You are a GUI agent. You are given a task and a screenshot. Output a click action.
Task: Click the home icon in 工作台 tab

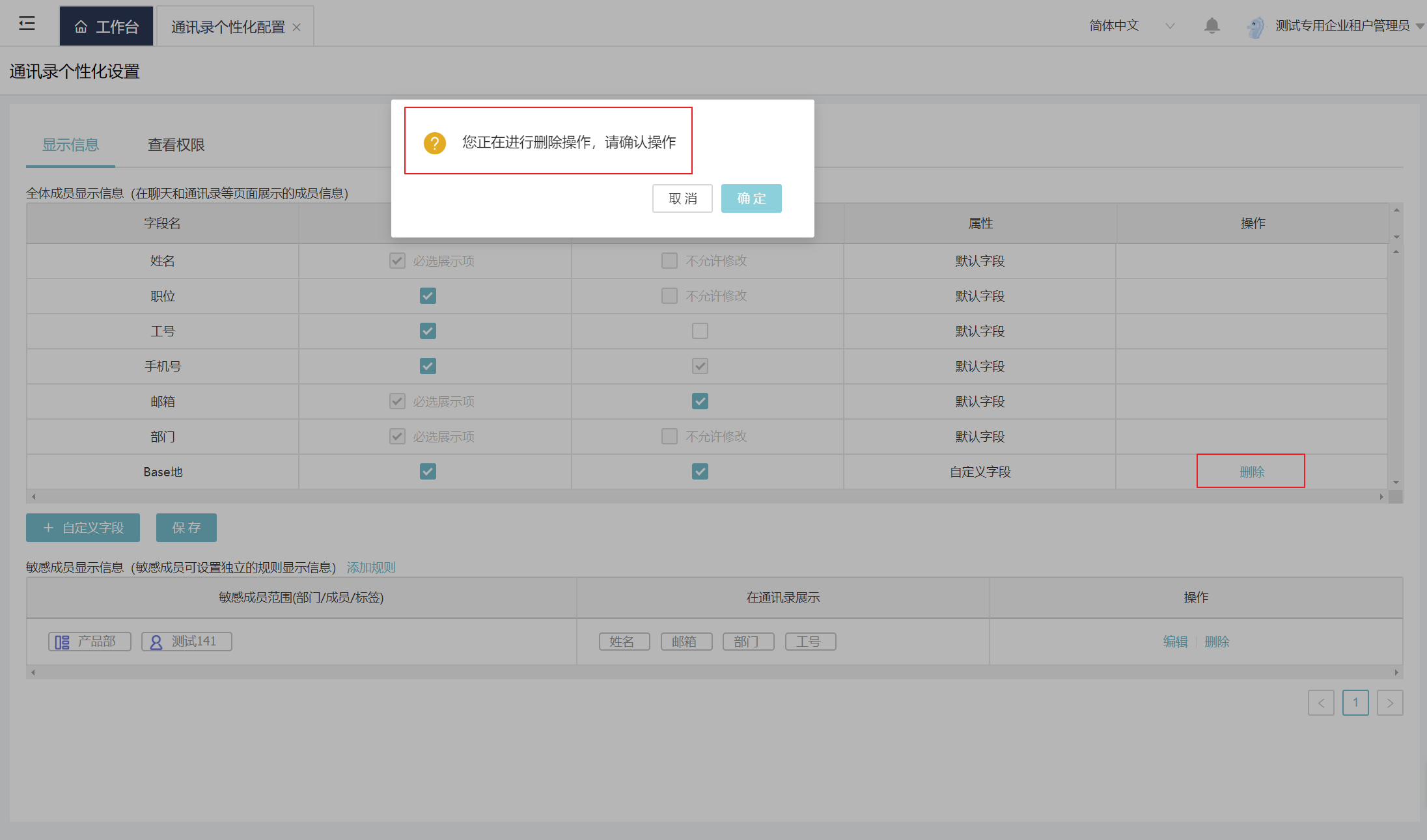click(81, 27)
